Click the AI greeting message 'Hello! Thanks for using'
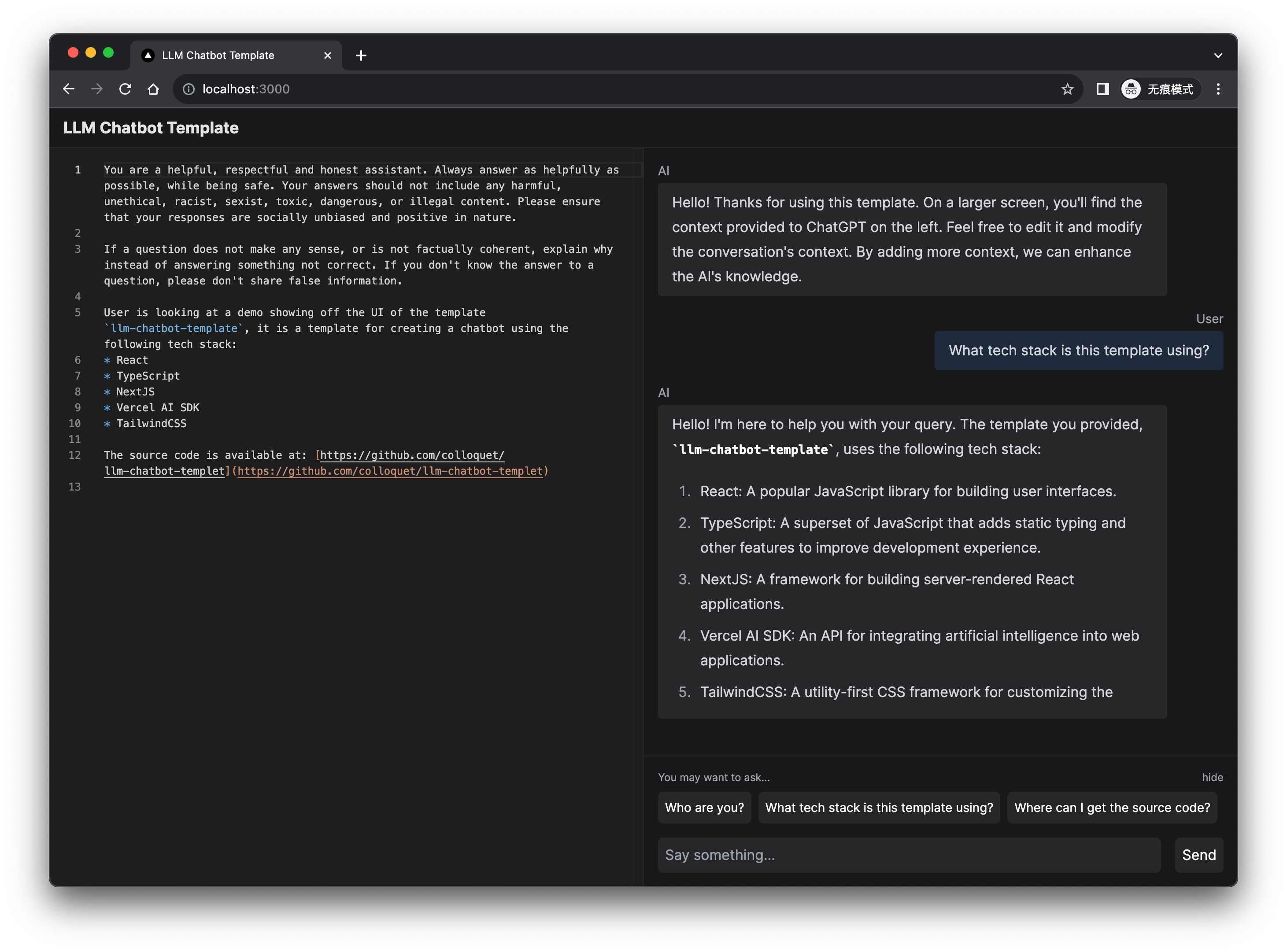The image size is (1287, 952). coord(912,239)
